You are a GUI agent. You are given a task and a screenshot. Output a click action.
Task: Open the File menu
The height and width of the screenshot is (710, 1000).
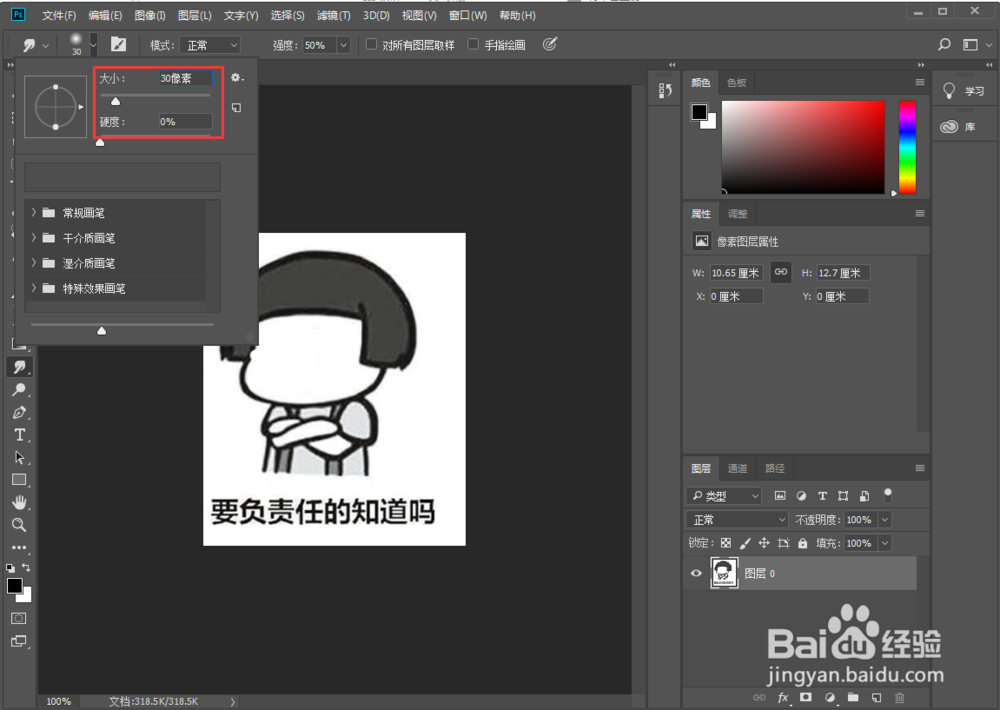coord(59,15)
